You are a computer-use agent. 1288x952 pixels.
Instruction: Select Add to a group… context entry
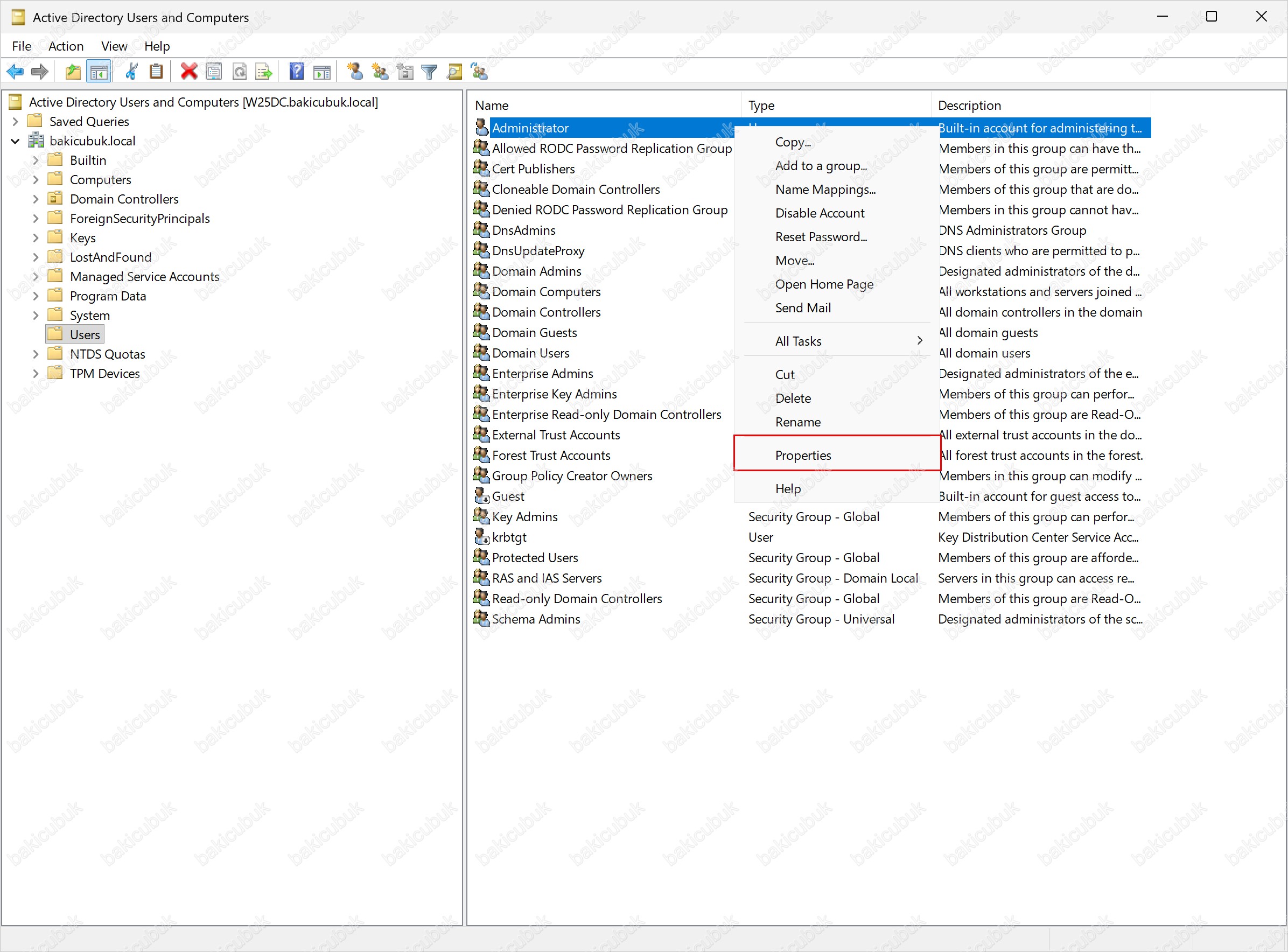click(837, 166)
